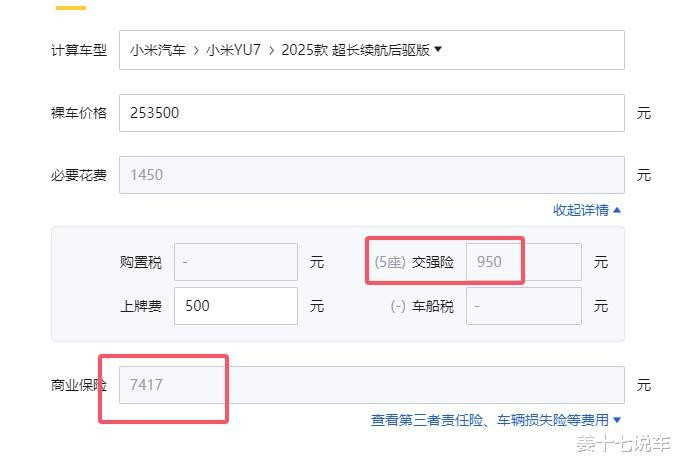Select 小米YU7 in the model breadcrumb
The image size is (680, 464).
(x=233, y=50)
